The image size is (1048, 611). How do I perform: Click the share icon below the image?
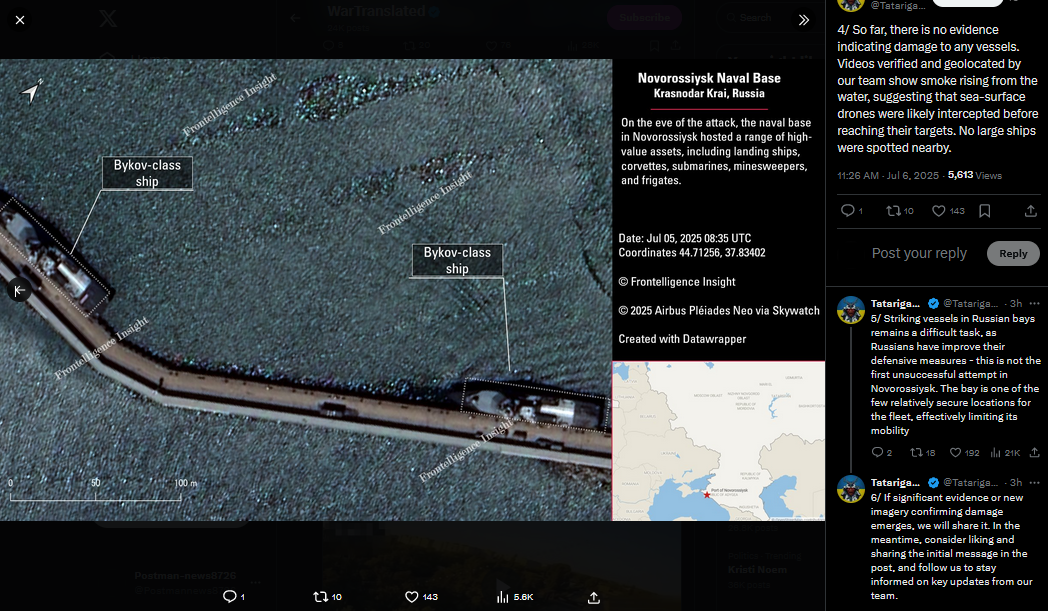(x=594, y=597)
